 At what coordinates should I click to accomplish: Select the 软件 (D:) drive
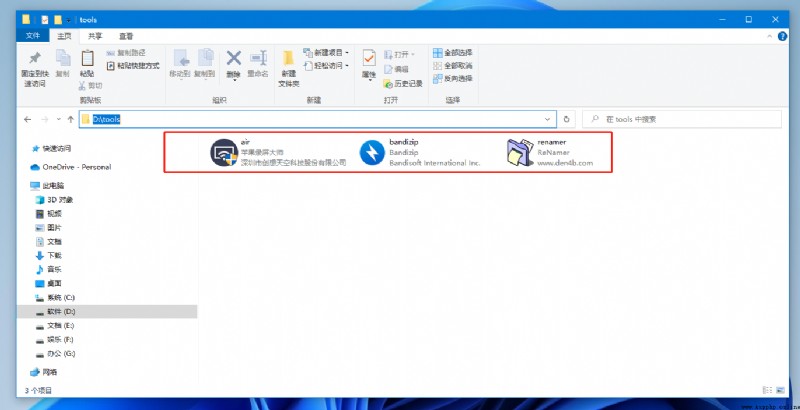[x=107, y=312]
